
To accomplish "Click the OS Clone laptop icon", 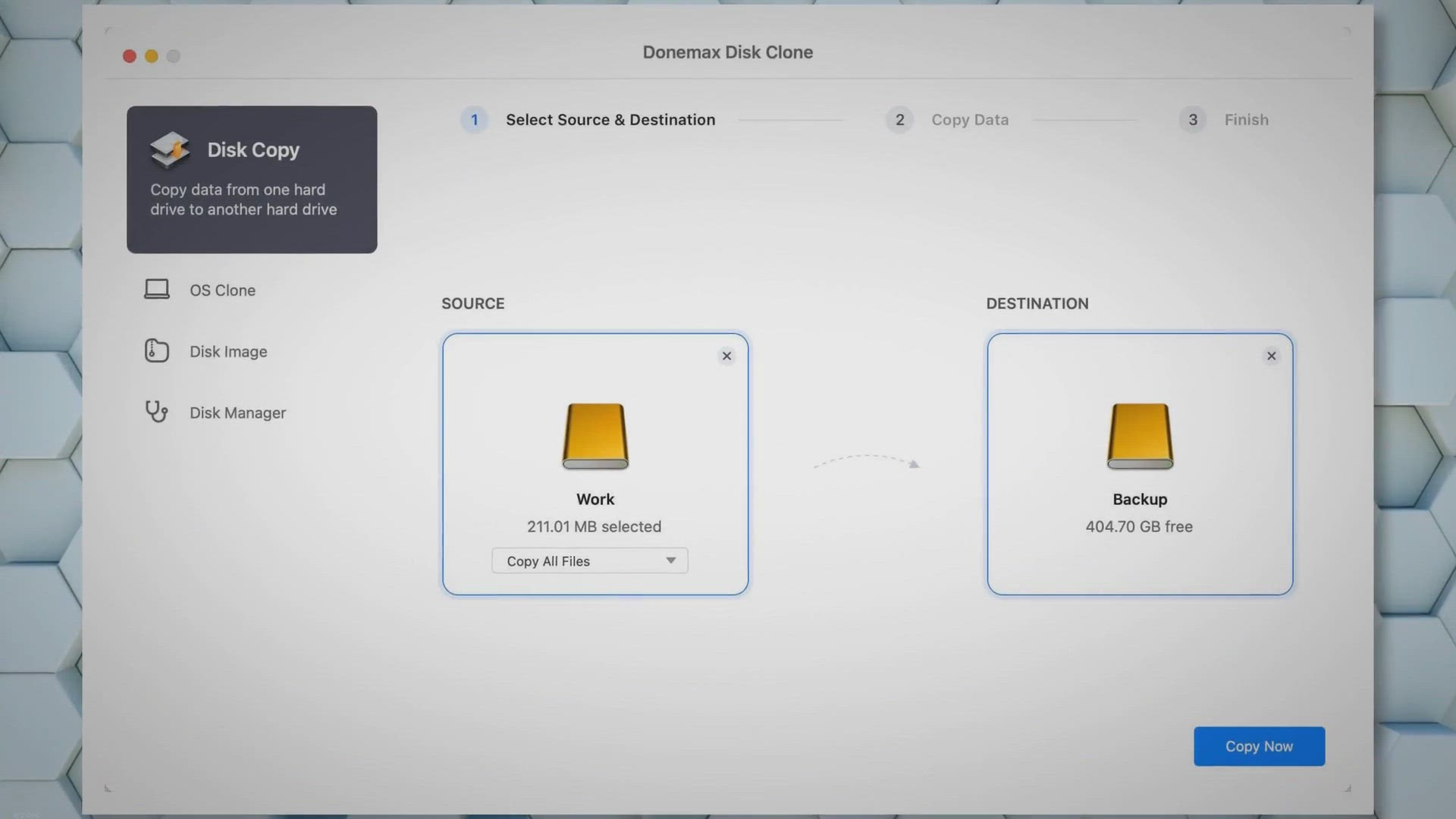I will (157, 289).
